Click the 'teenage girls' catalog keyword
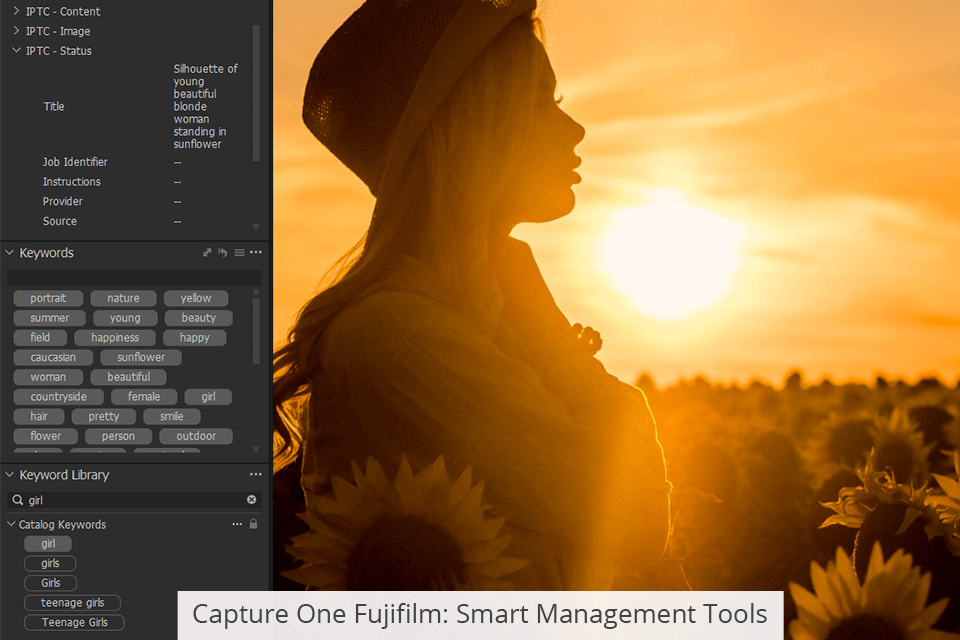 [73, 603]
